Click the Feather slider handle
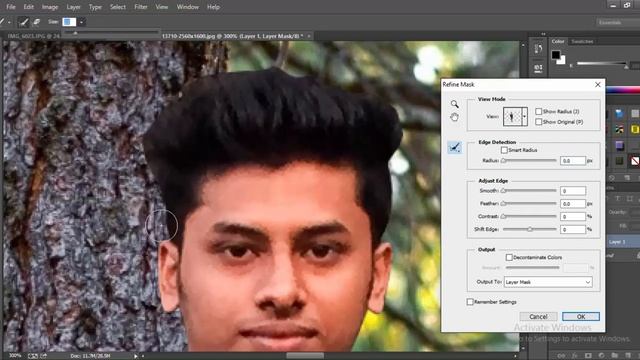 [x=504, y=203]
